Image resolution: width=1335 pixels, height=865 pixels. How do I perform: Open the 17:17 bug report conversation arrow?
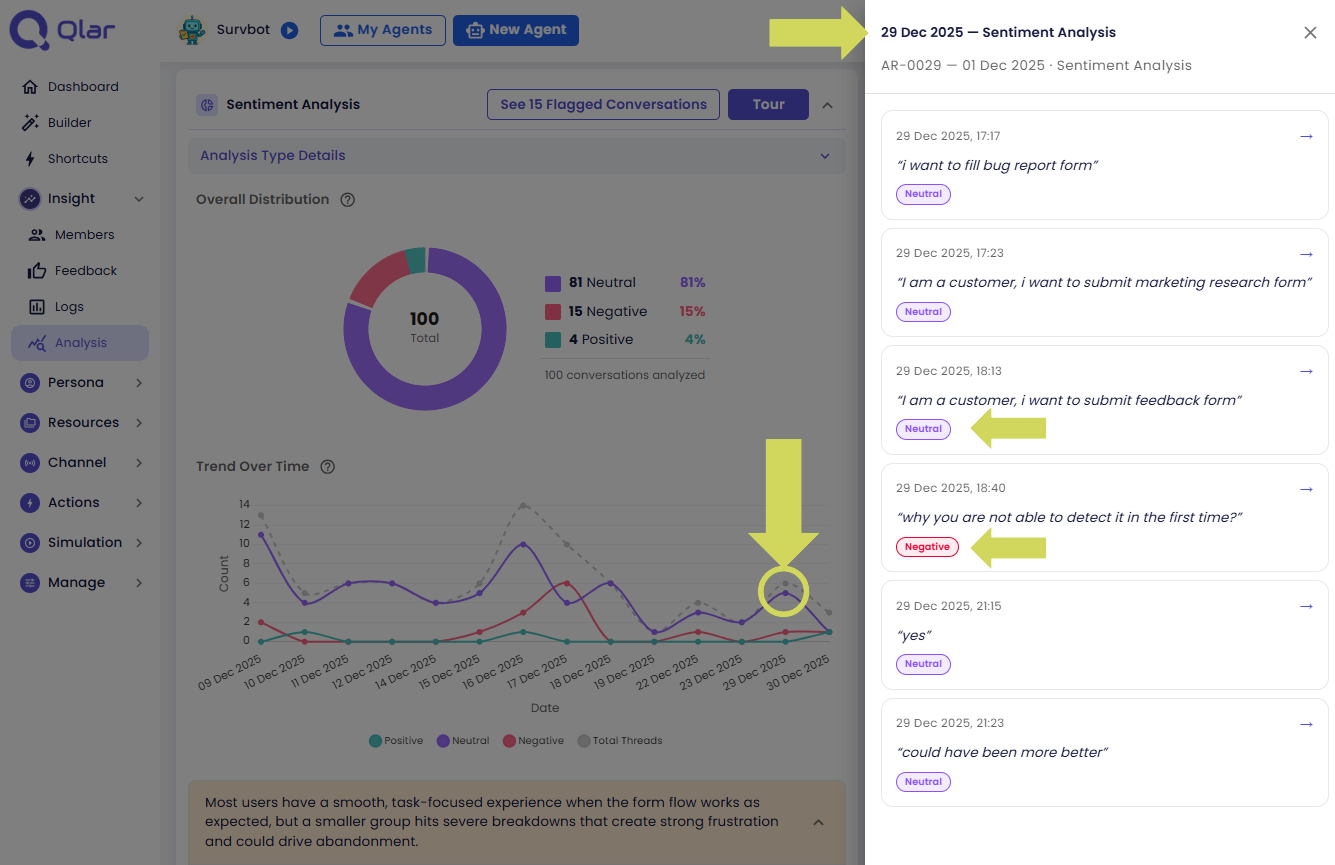tap(1306, 136)
